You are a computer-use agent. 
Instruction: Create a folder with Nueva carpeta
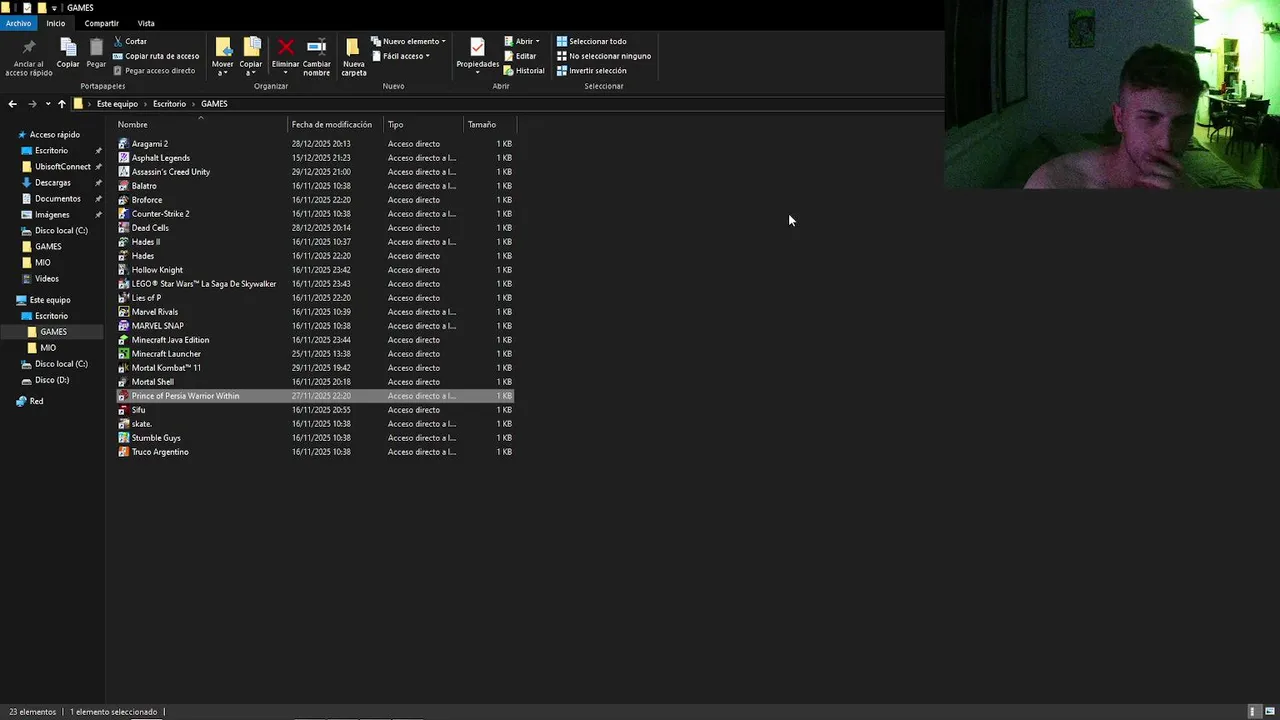tap(354, 57)
